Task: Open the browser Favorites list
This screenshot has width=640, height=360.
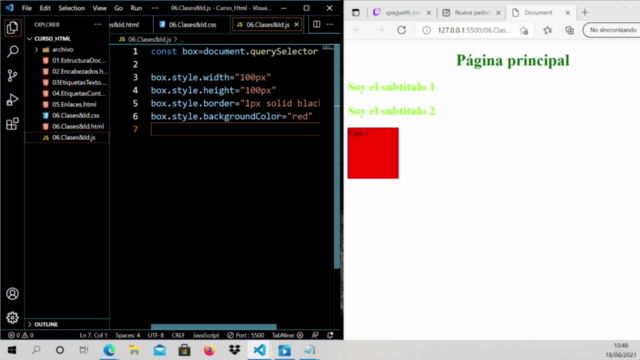Action: [547, 30]
